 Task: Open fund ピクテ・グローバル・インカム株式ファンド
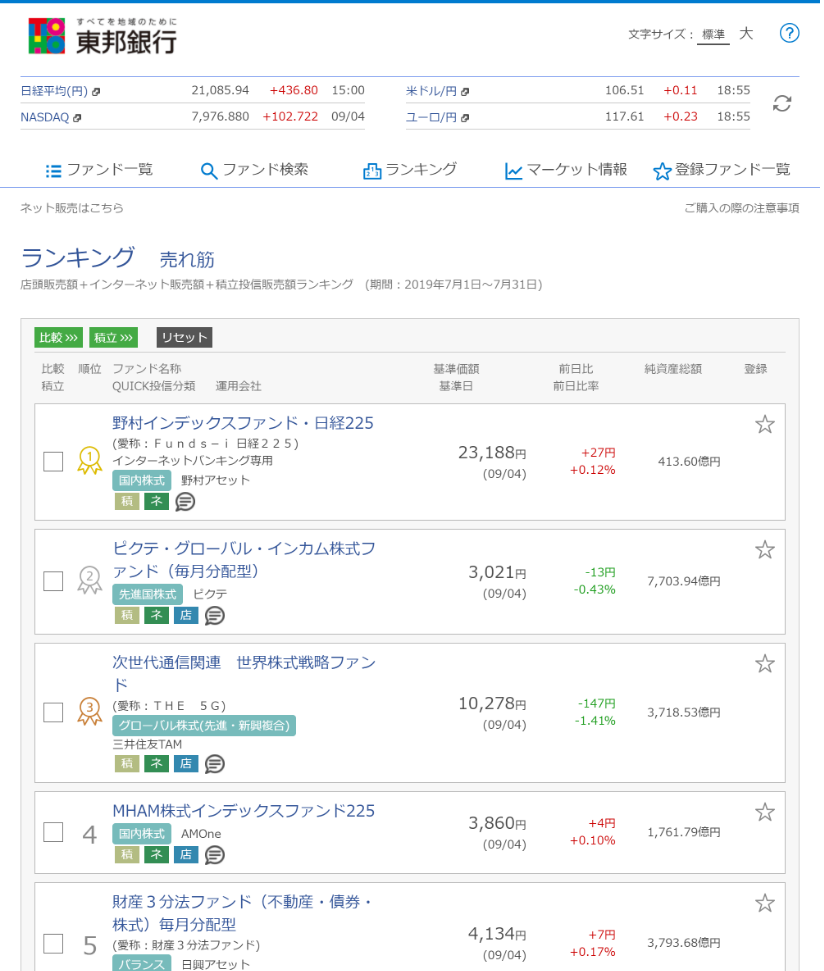click(244, 560)
